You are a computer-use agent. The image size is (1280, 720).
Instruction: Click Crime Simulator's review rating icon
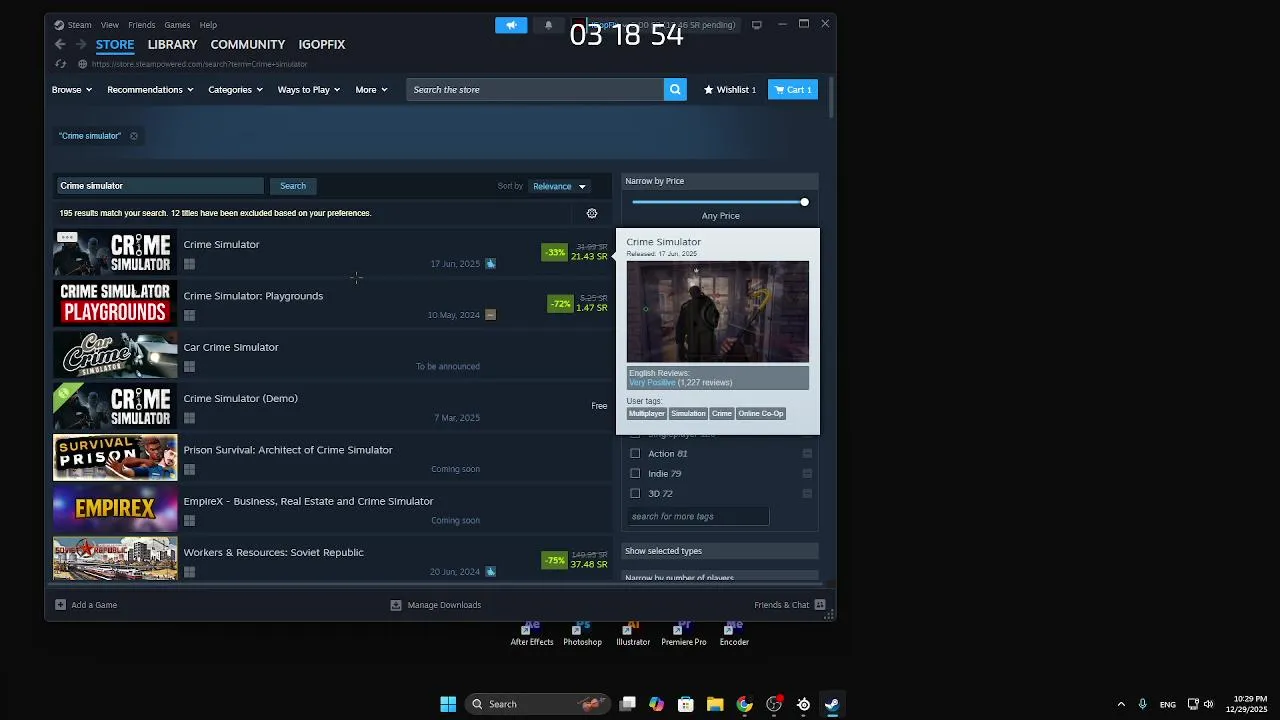click(490, 264)
